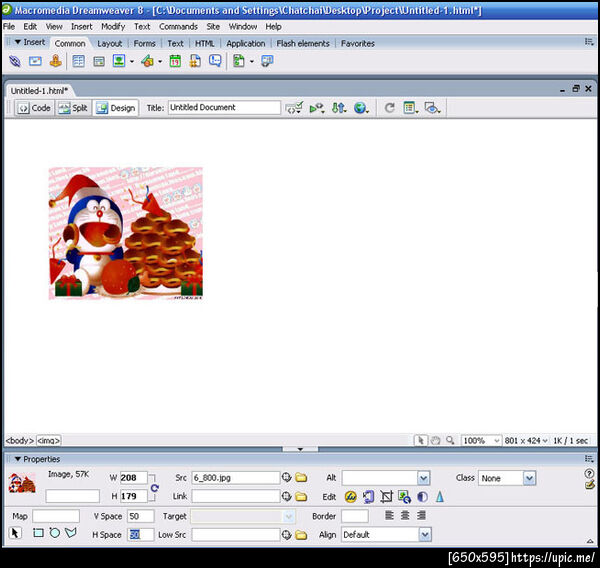The image size is (600, 568).
Task: Switch to Split view
Action: pos(73,108)
